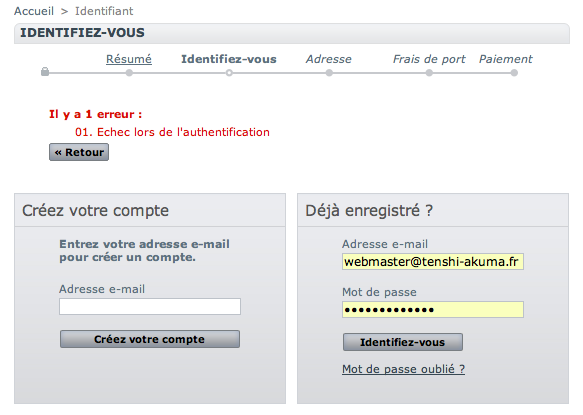Select the Adresse step label

(329, 59)
